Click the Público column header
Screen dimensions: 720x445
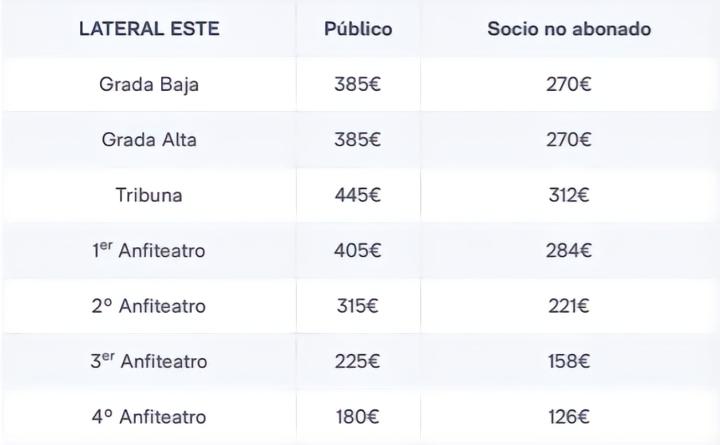tap(358, 29)
